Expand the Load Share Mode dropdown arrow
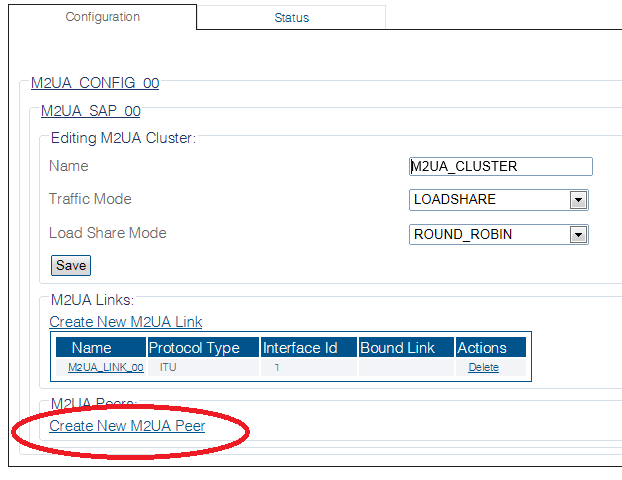The width and height of the screenshot is (622, 480). click(578, 235)
